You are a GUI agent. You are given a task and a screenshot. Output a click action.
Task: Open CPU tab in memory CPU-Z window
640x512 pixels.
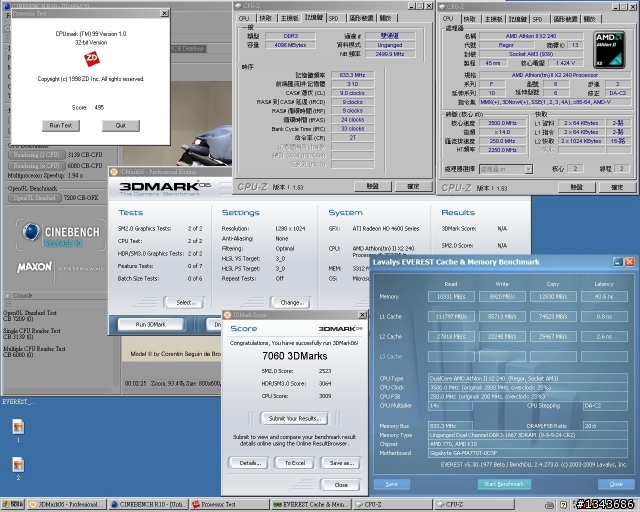coord(244,18)
